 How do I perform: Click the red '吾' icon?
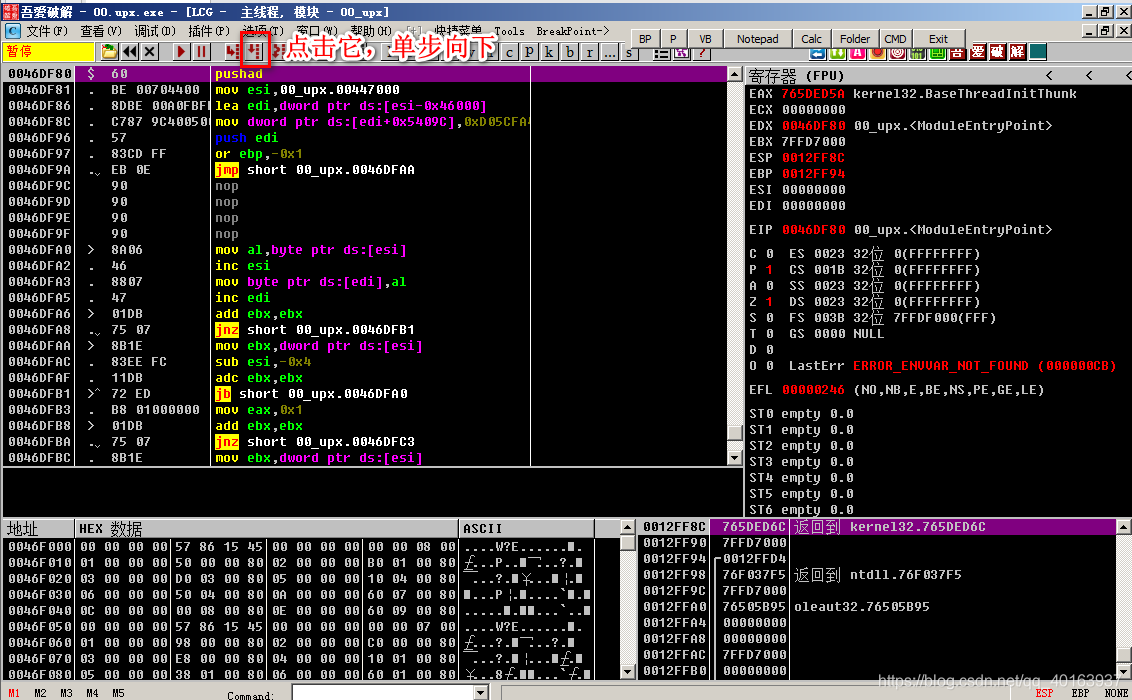pos(957,53)
